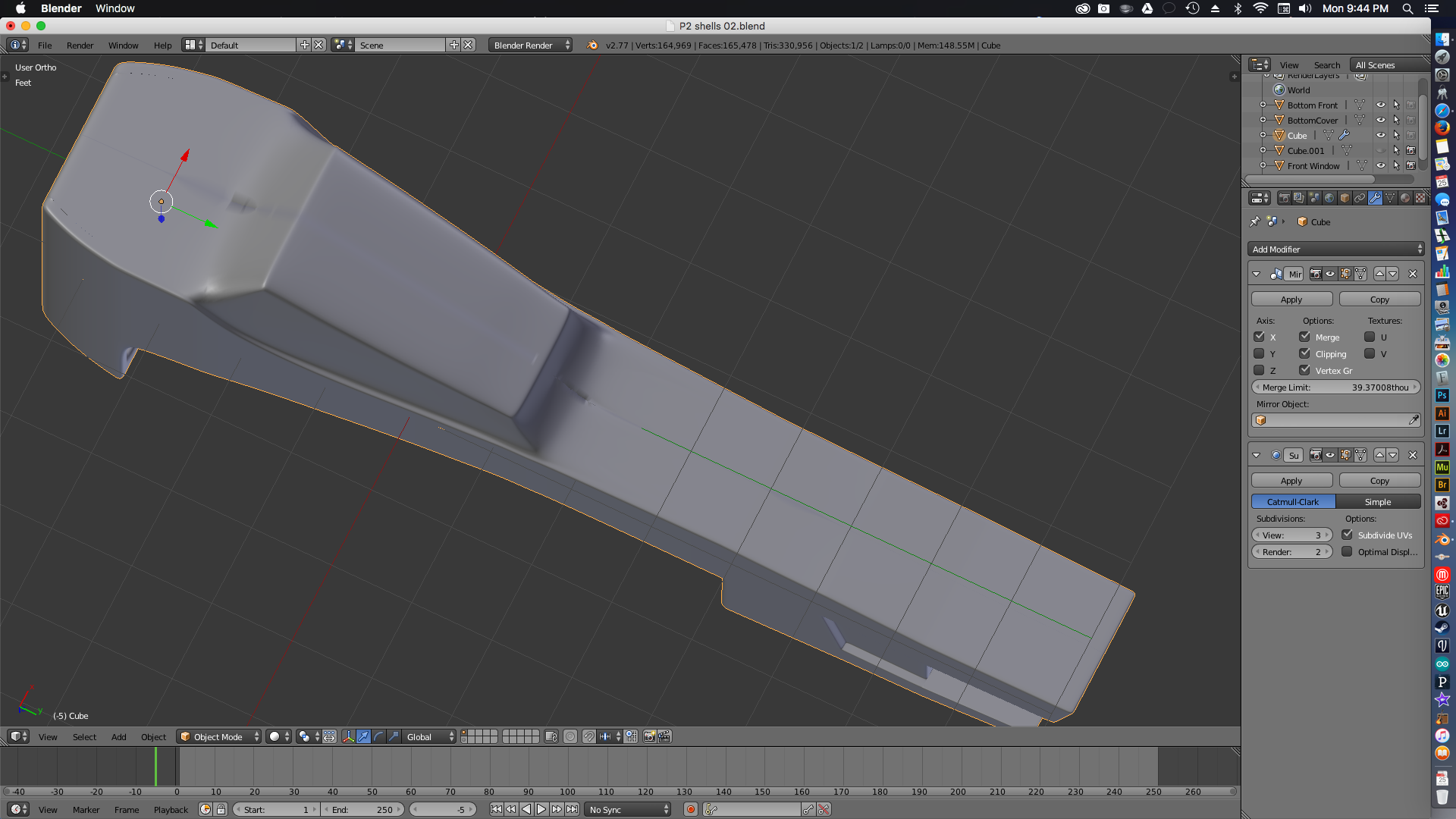Pin the properties context with pushpin

pyautogui.click(x=1254, y=221)
